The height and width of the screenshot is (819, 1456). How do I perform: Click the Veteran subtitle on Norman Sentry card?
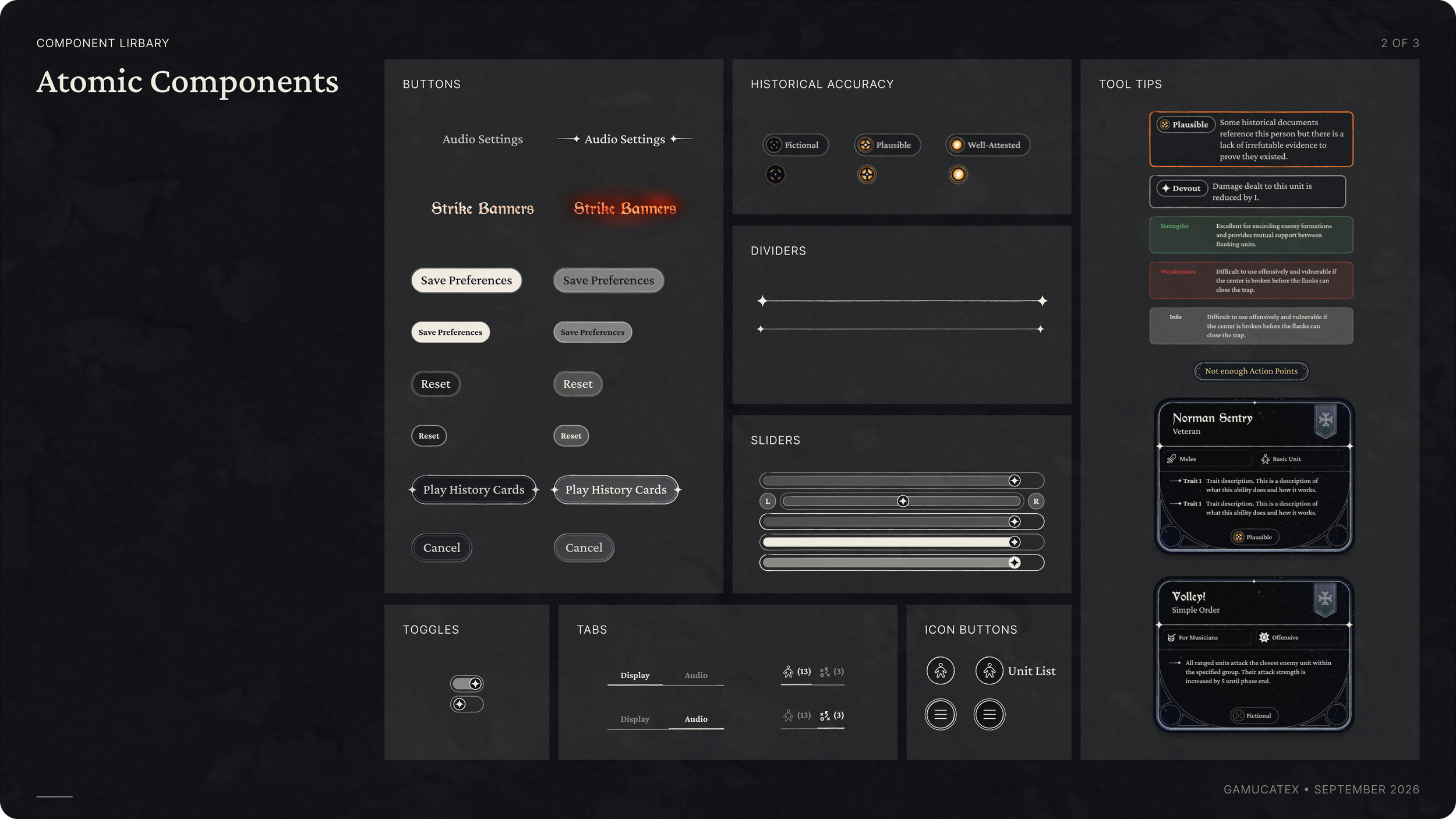pos(1186,432)
